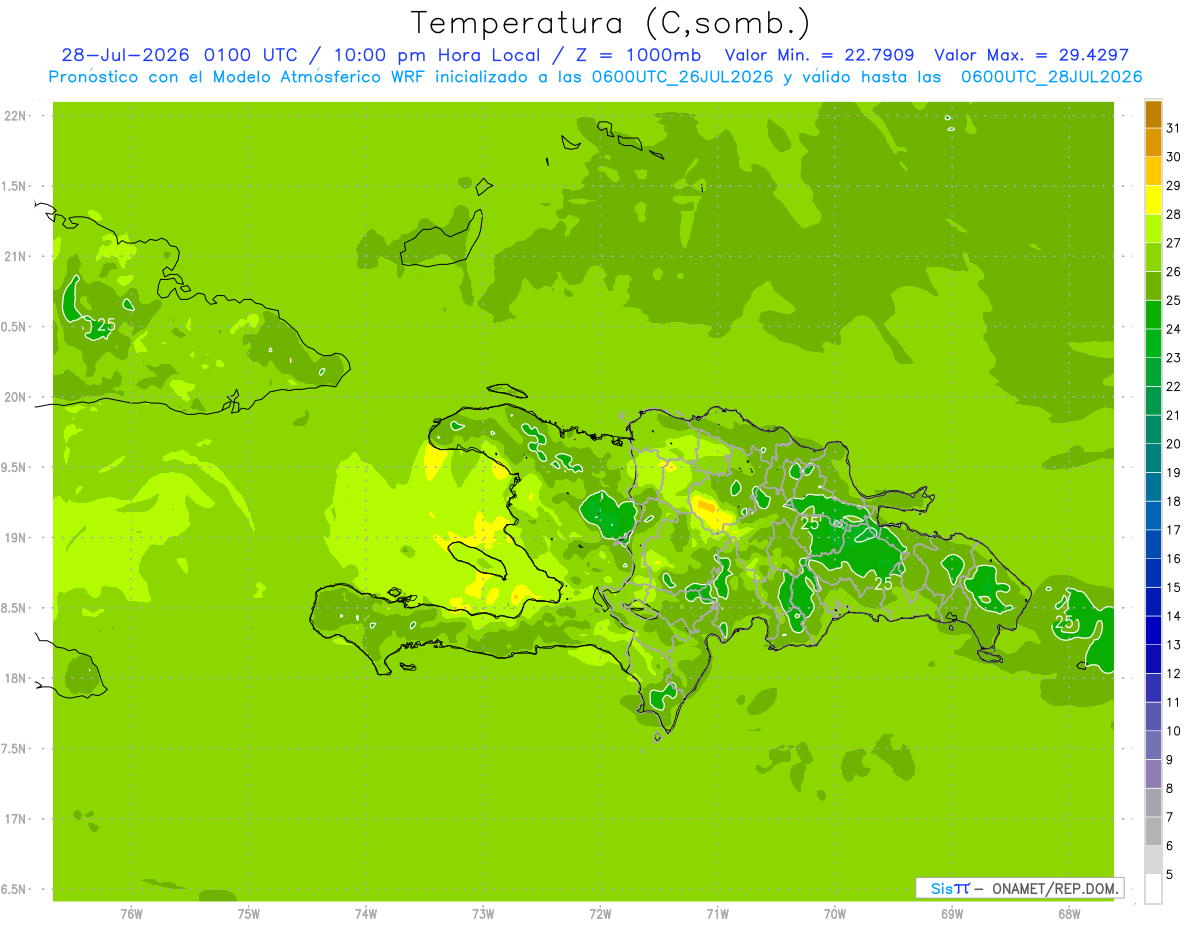Image resolution: width=1200 pixels, height=927 pixels.
Task: Click the latitude label "17N"
Action: tap(16, 819)
